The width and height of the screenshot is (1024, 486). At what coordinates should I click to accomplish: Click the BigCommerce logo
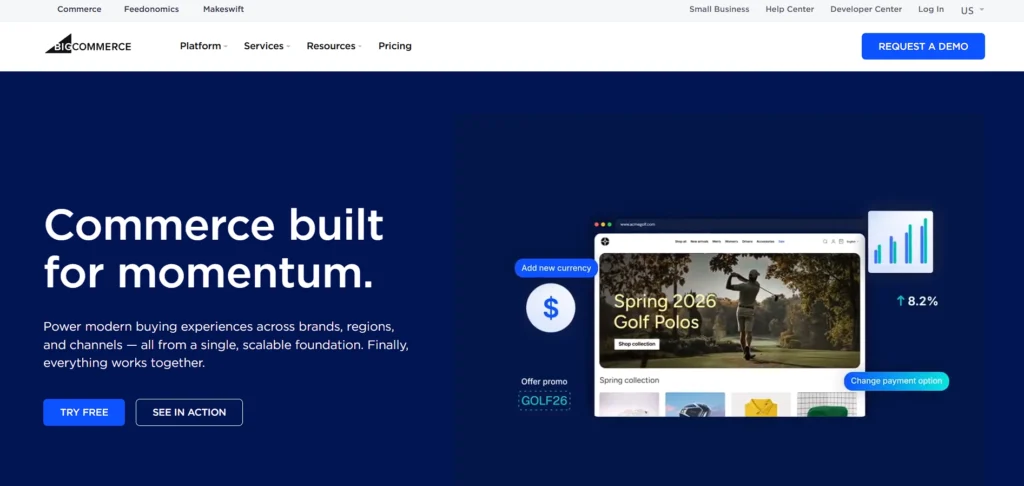[88, 44]
